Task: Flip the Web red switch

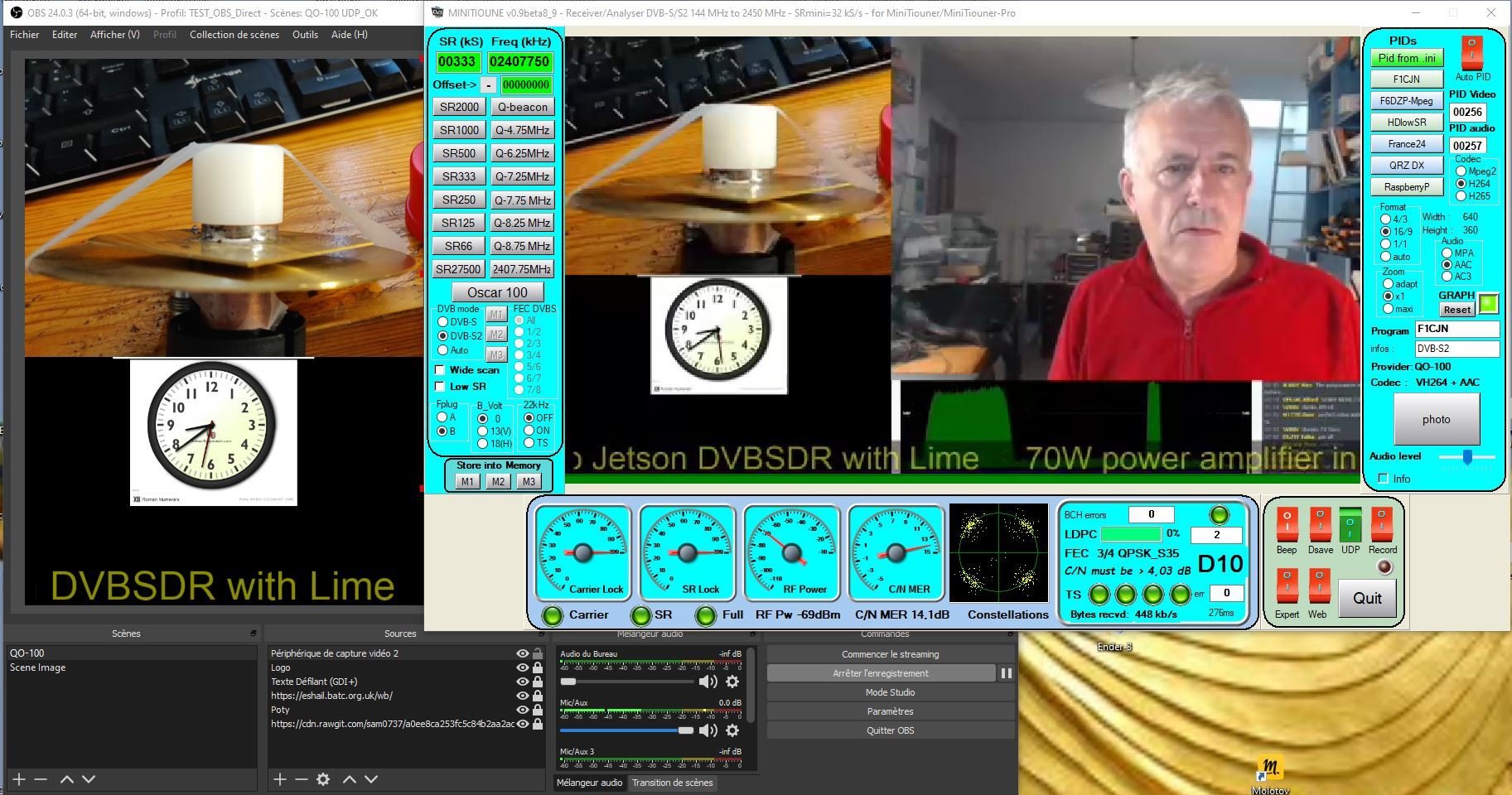Action: [1319, 586]
